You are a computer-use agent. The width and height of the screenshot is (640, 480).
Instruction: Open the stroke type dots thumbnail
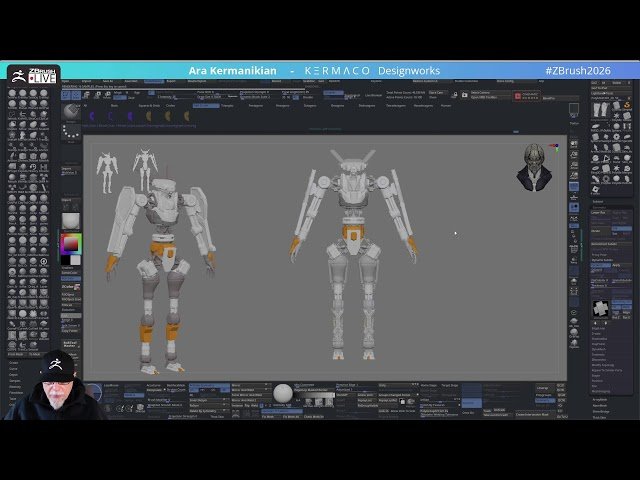click(x=71, y=132)
